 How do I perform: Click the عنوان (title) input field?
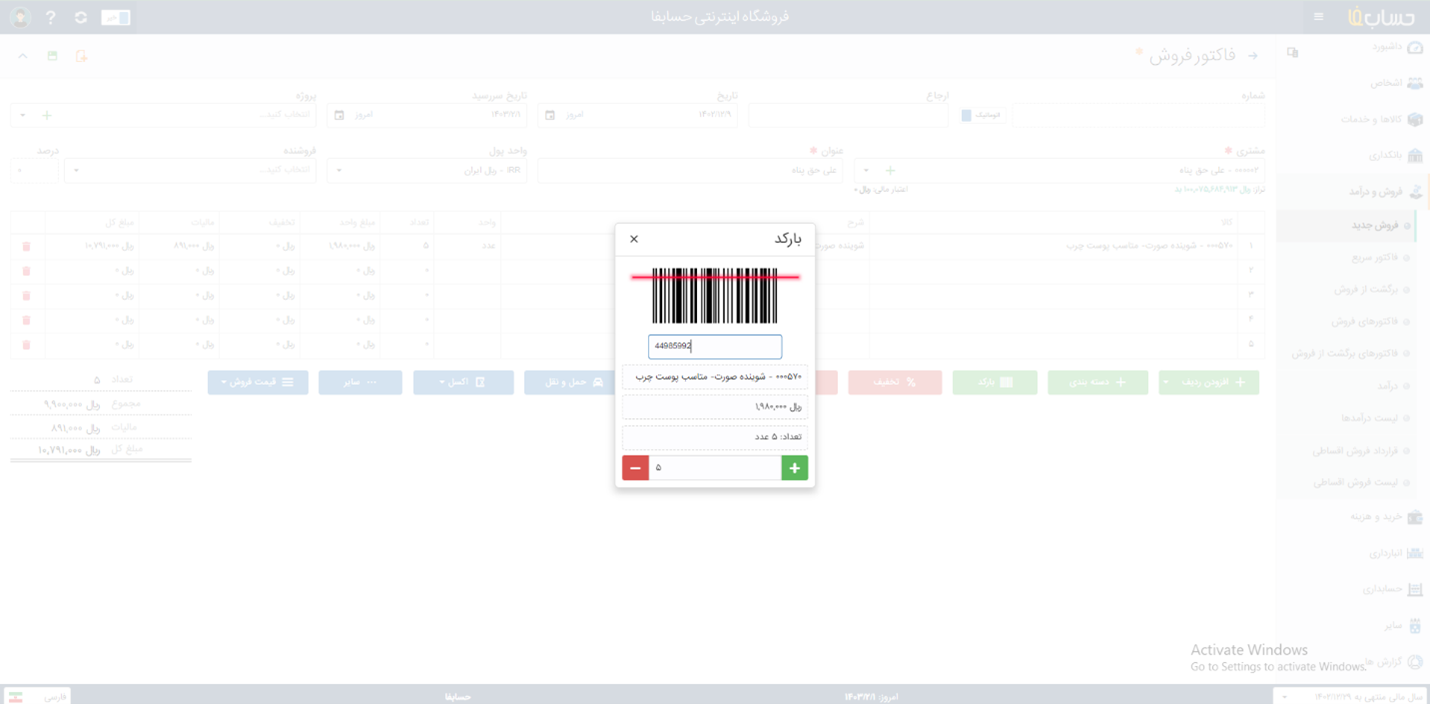pyautogui.click(x=690, y=170)
